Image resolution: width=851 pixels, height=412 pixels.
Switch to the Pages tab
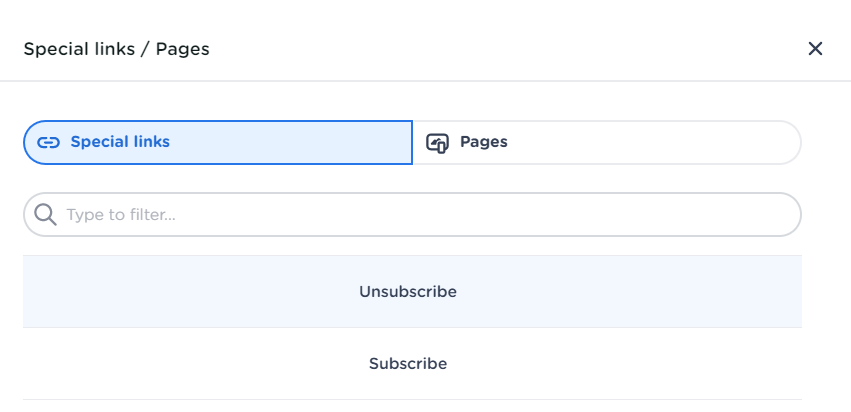(x=606, y=142)
